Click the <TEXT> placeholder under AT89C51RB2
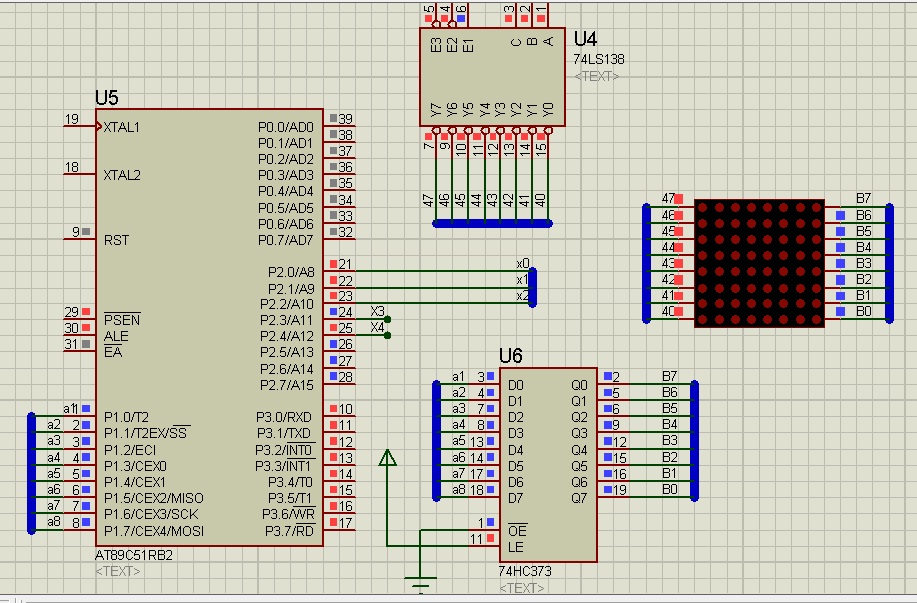The width and height of the screenshot is (917, 603). 118,571
